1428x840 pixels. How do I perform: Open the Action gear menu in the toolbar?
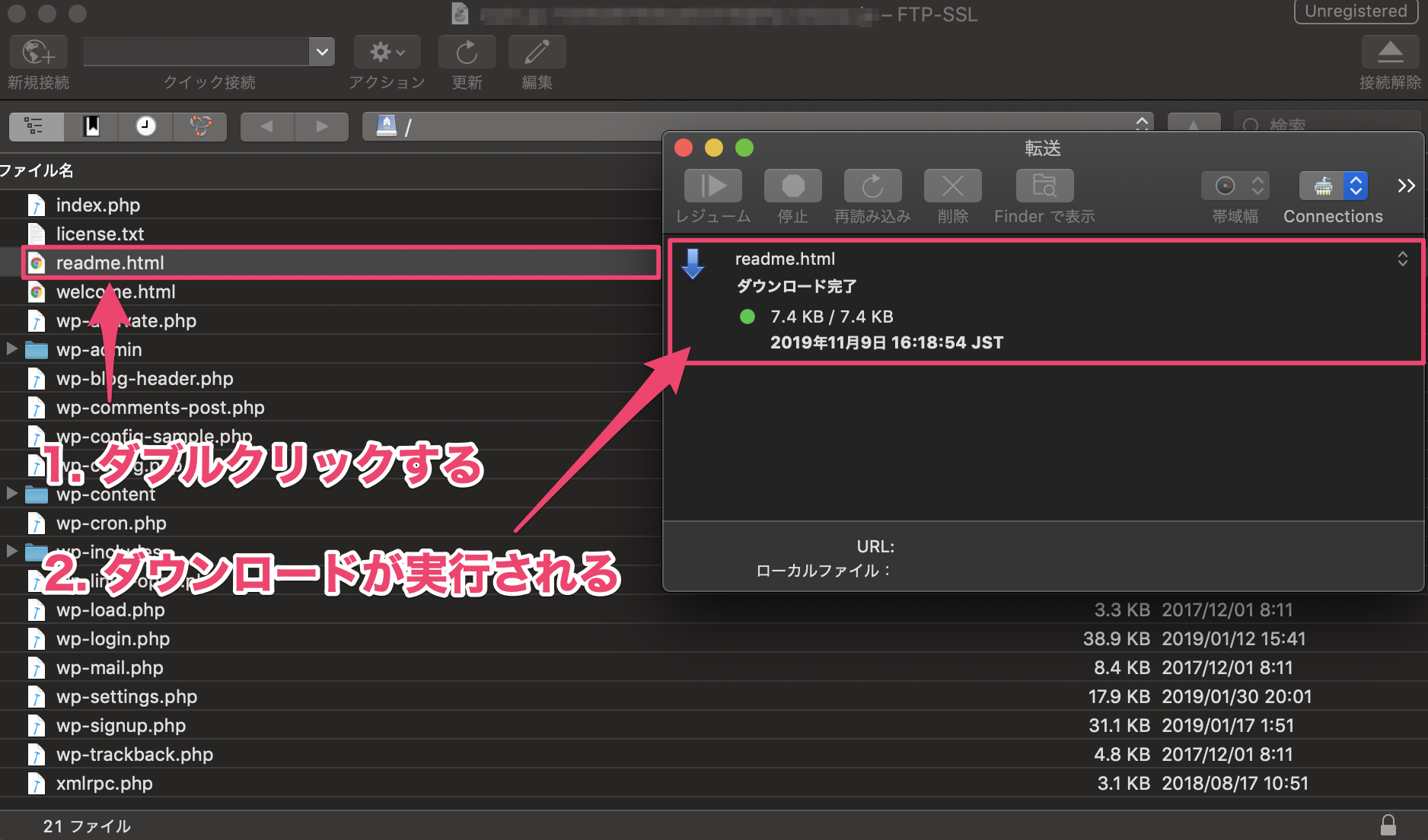[x=386, y=52]
